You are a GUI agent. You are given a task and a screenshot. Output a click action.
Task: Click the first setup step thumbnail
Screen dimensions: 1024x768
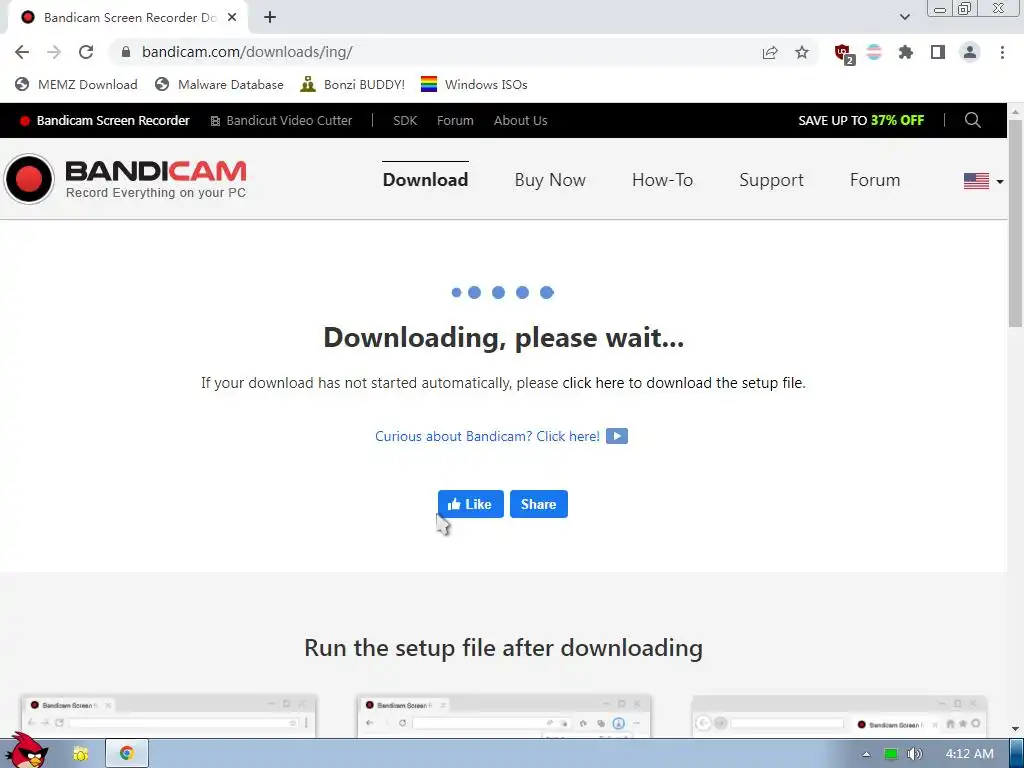click(168, 716)
